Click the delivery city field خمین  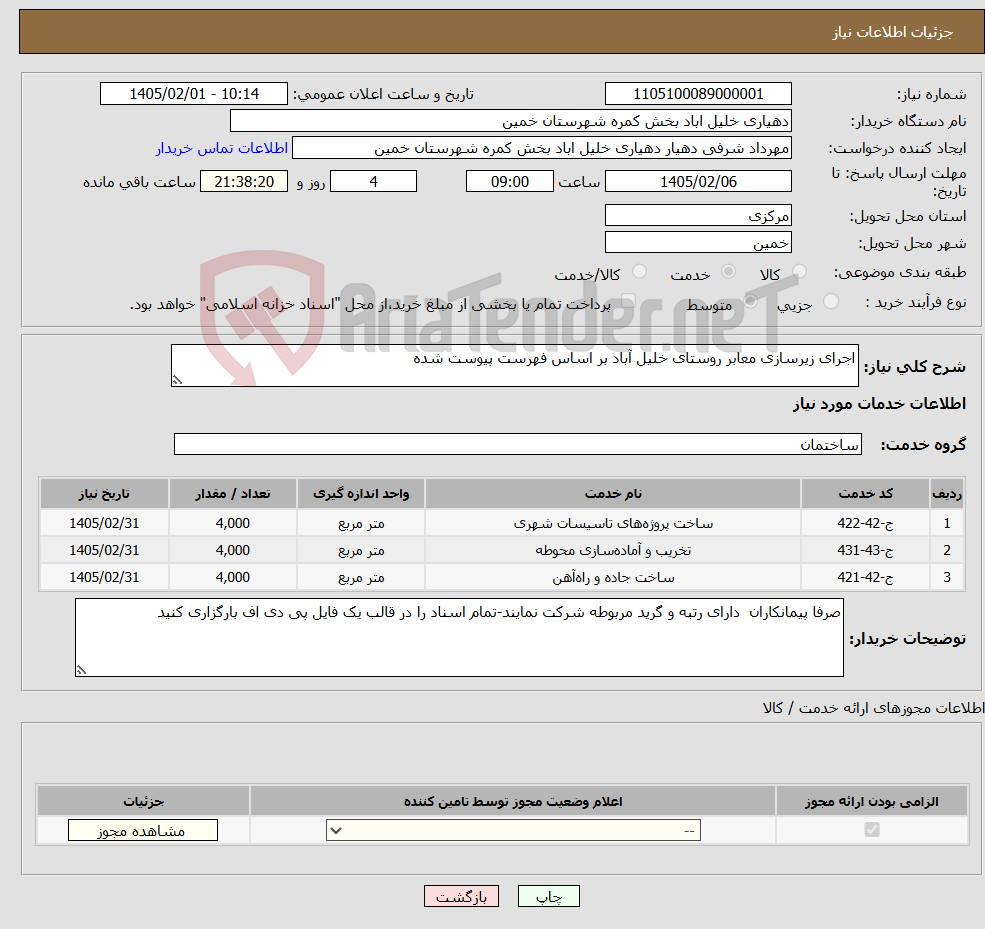(x=698, y=242)
